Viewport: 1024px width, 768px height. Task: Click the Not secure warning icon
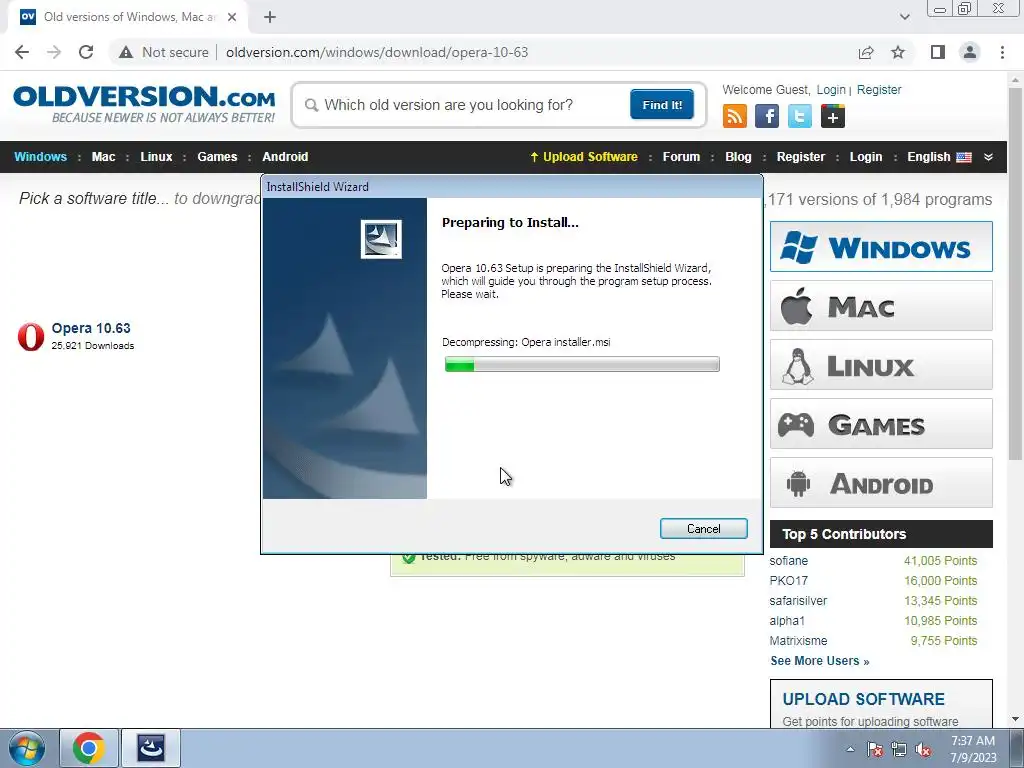pos(126,52)
